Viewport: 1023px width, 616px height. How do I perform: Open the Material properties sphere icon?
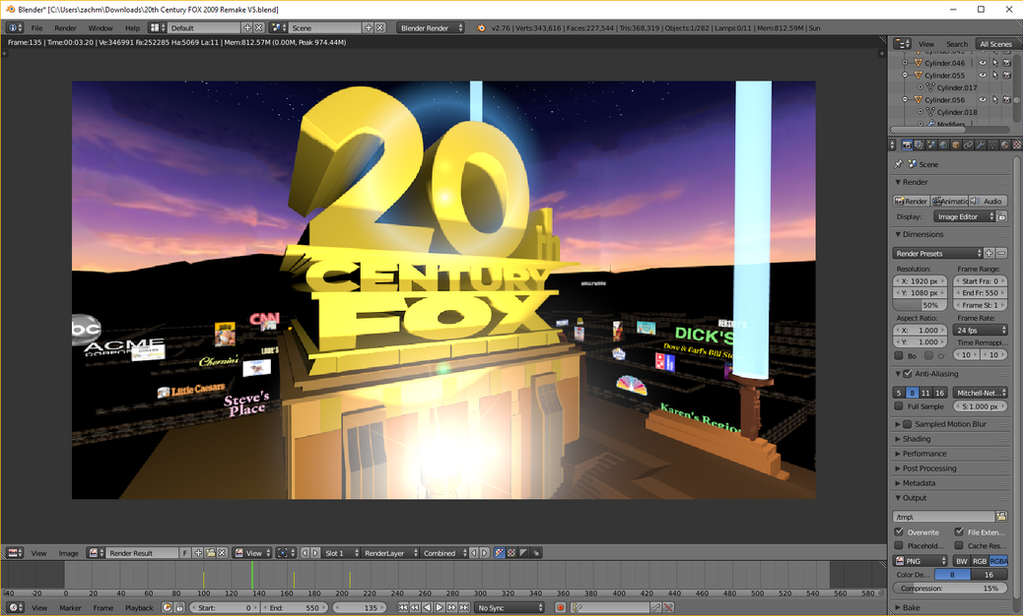pyautogui.click(x=1005, y=145)
